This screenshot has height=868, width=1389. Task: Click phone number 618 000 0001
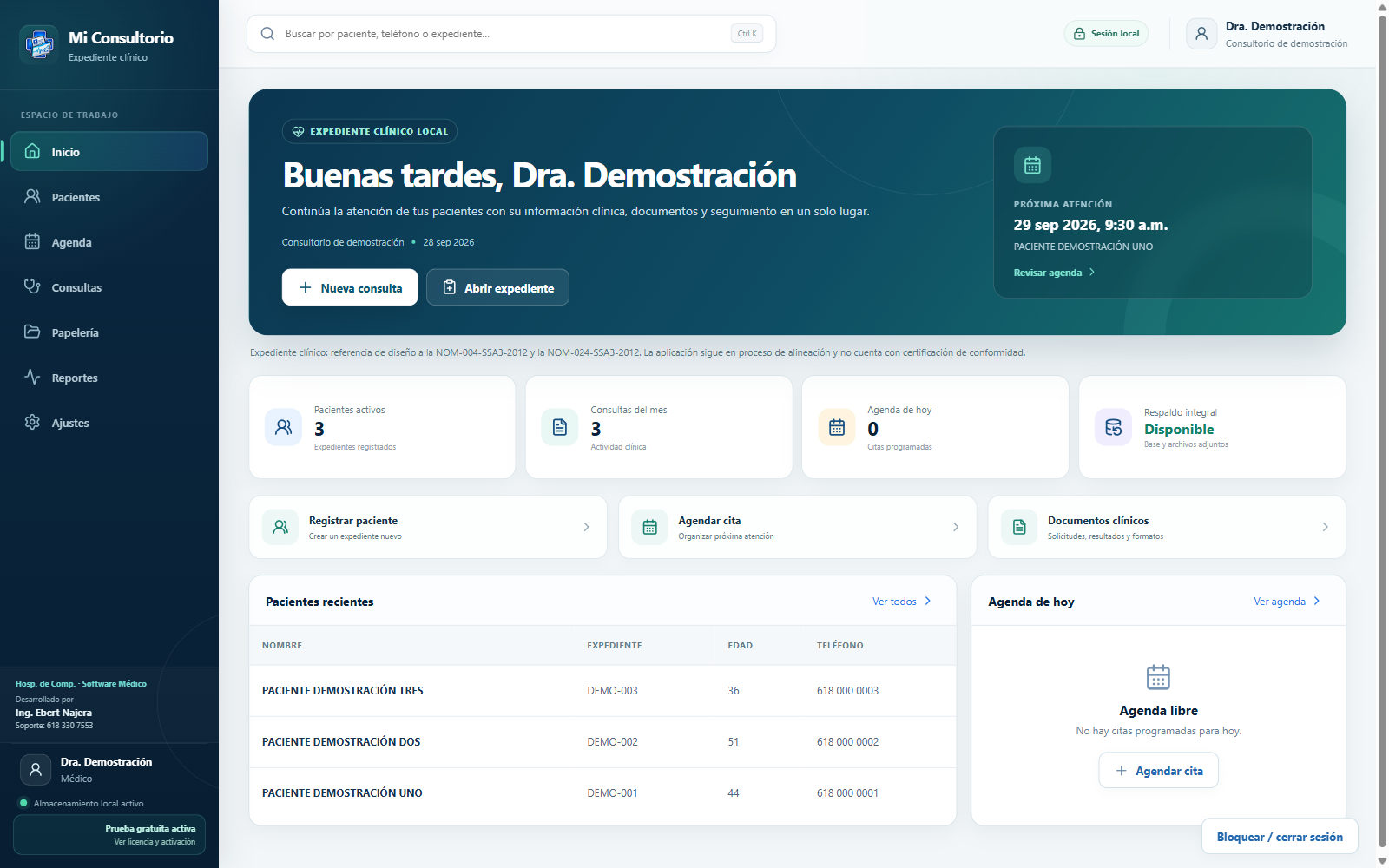point(847,793)
